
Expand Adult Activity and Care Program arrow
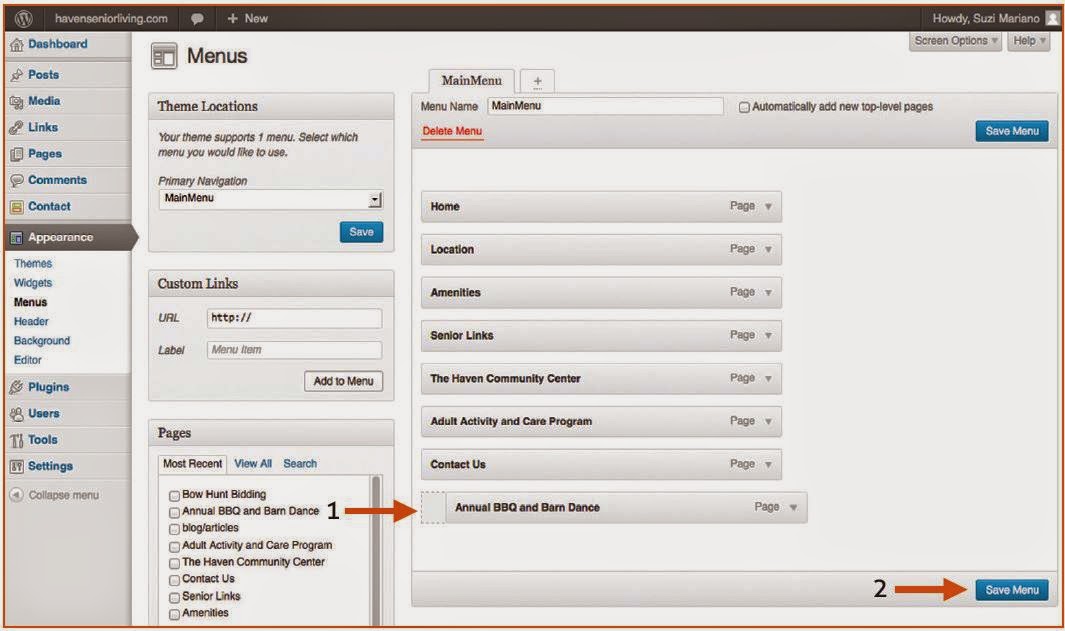(x=768, y=422)
